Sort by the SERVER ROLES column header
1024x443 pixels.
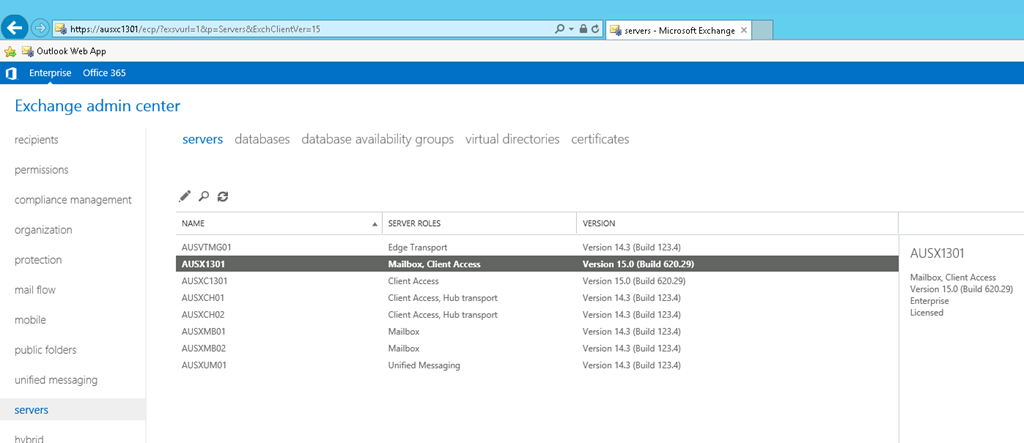[479, 223]
